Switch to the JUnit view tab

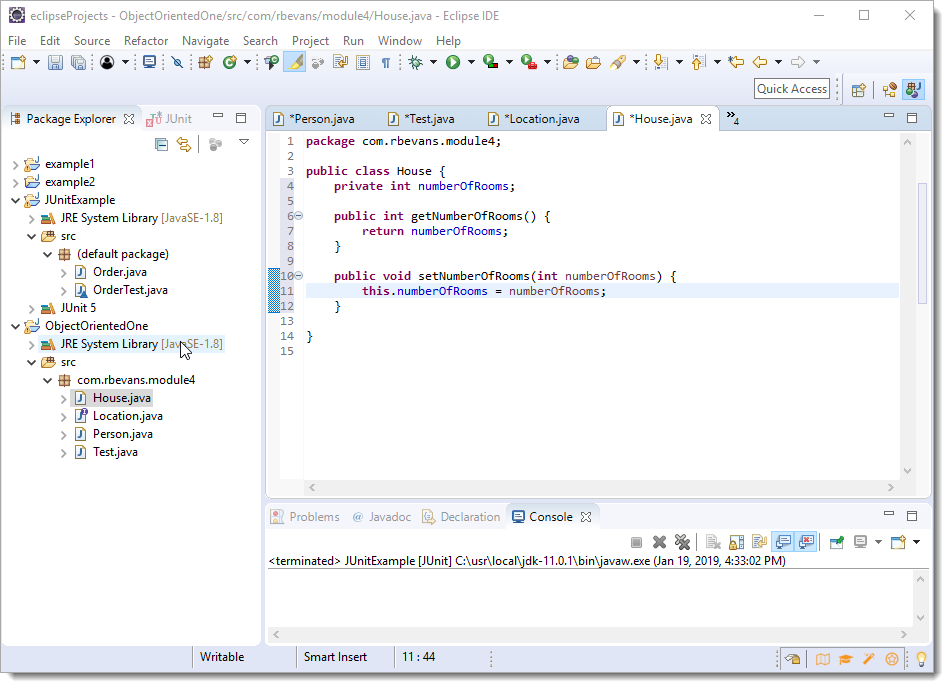[169, 119]
